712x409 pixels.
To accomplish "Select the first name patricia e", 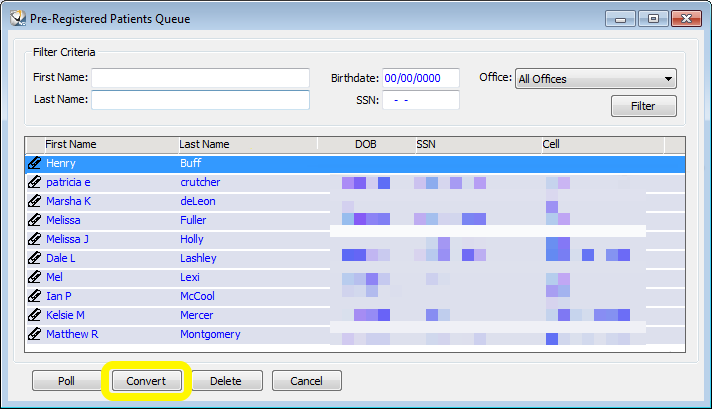I will (68, 182).
